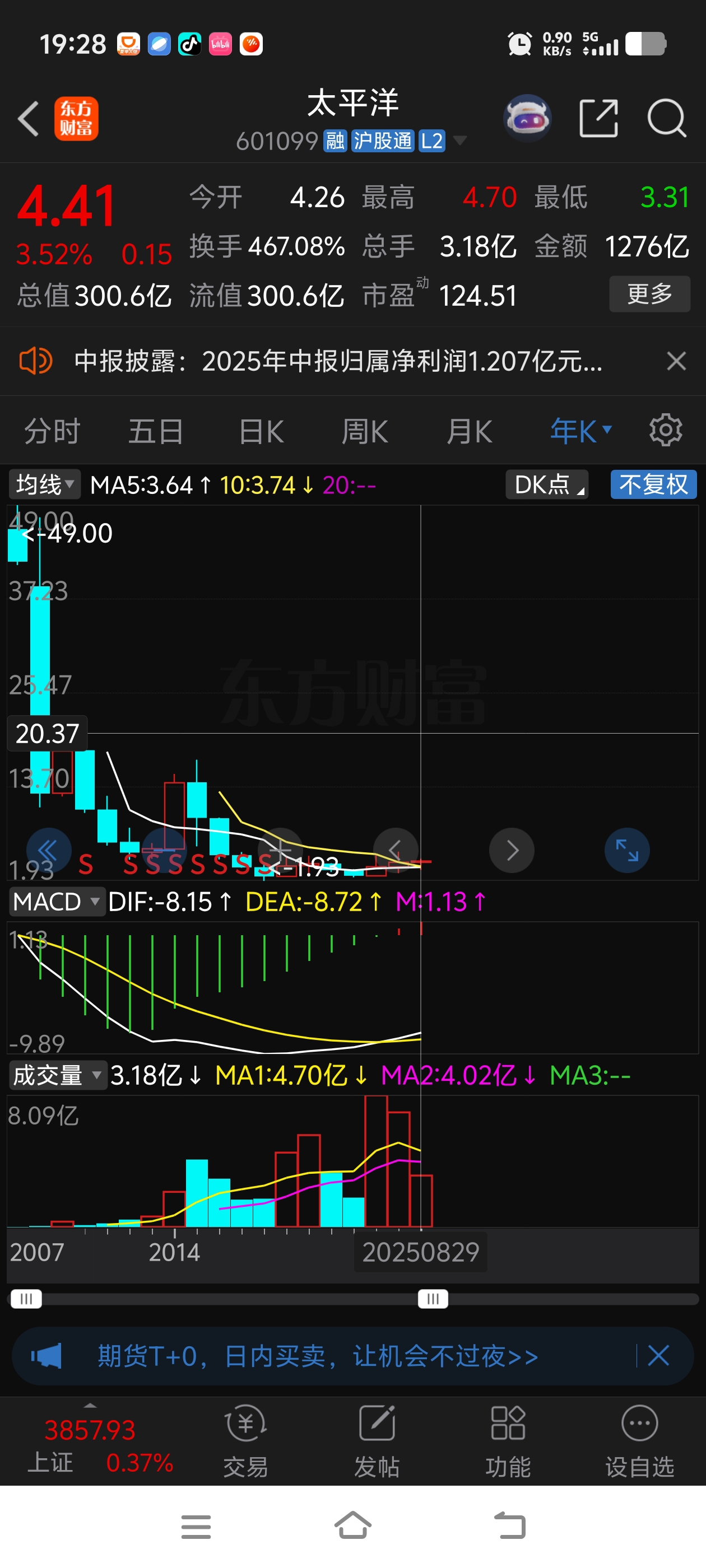
Task: Tap 市盈 124.51 value
Action: tap(477, 296)
